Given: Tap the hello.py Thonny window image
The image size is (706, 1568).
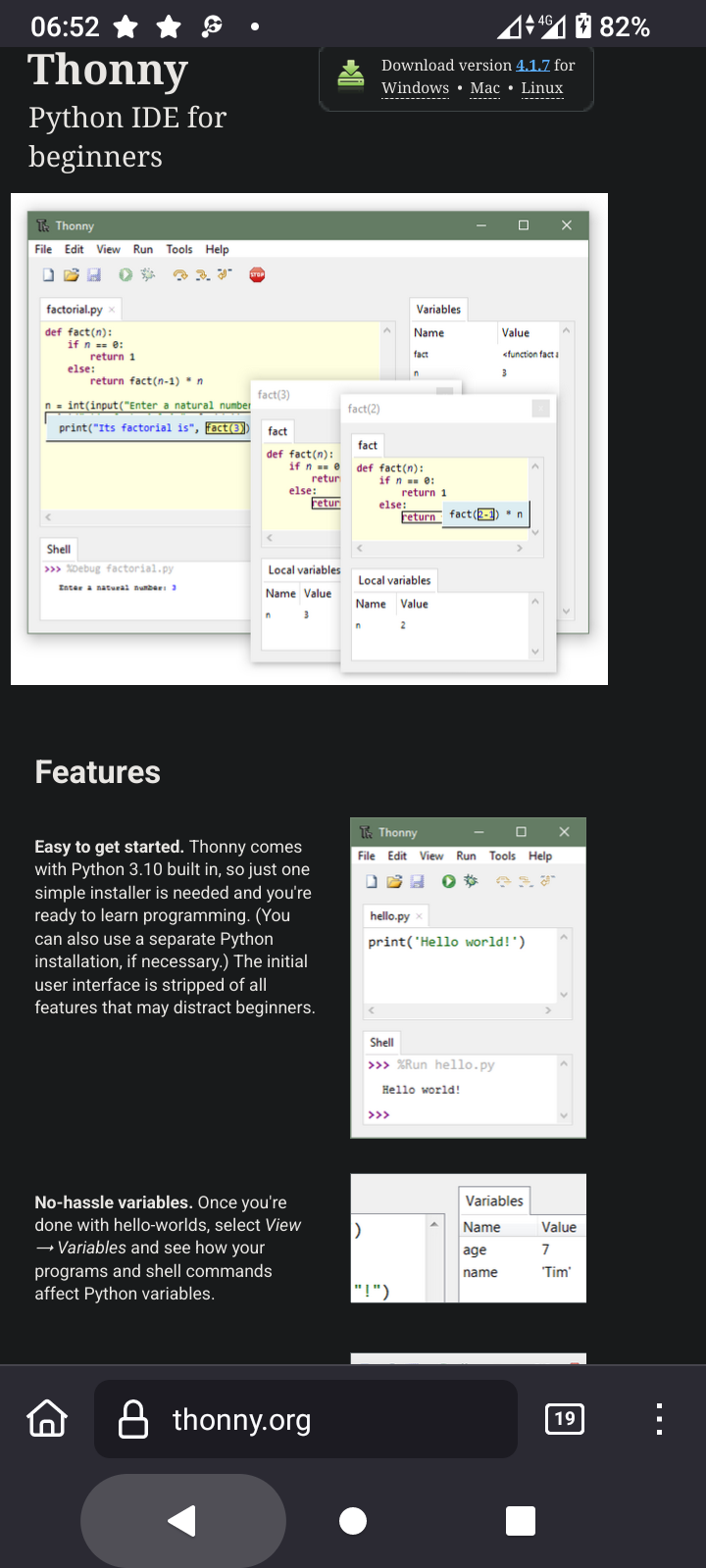Looking at the screenshot, I should click(468, 978).
